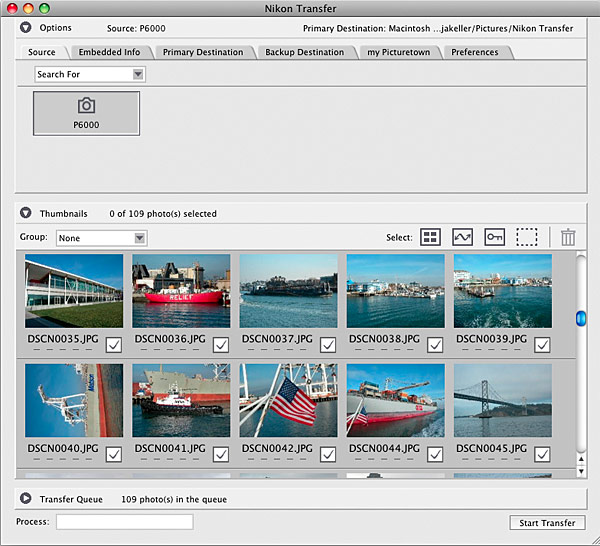Toggle checkbox for DSCN0037.JPG
The height and width of the screenshot is (546, 600).
328,345
